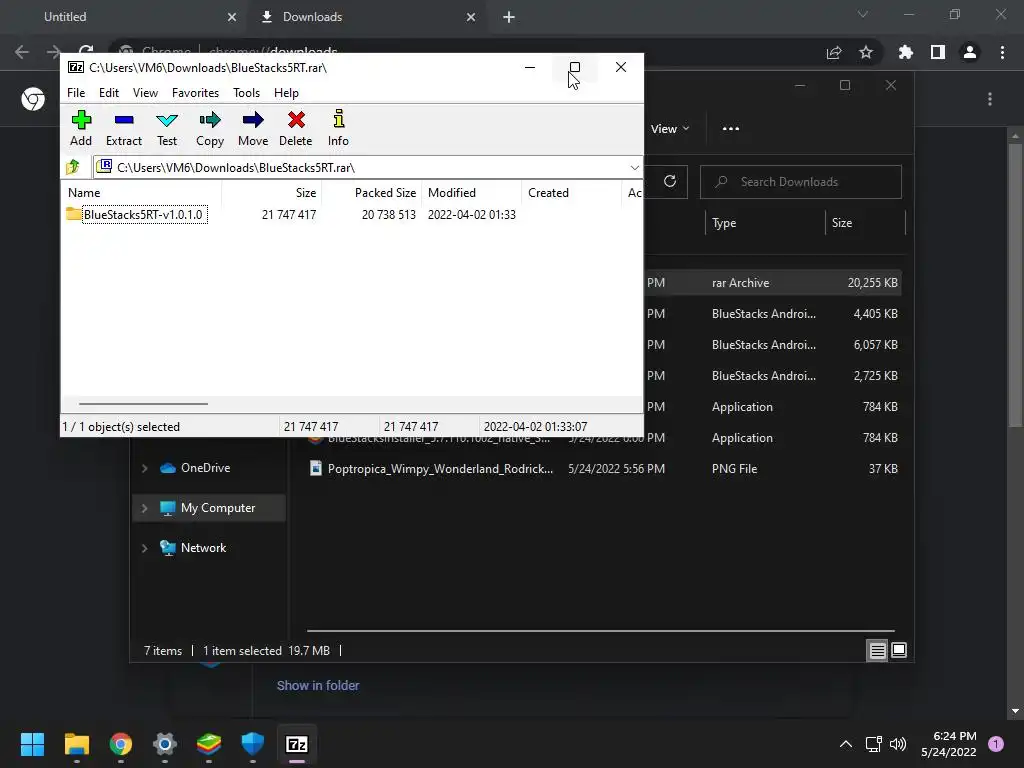This screenshot has width=1024, height=768.
Task: Select OneDrive in the navigation pane
Action: 205,468
